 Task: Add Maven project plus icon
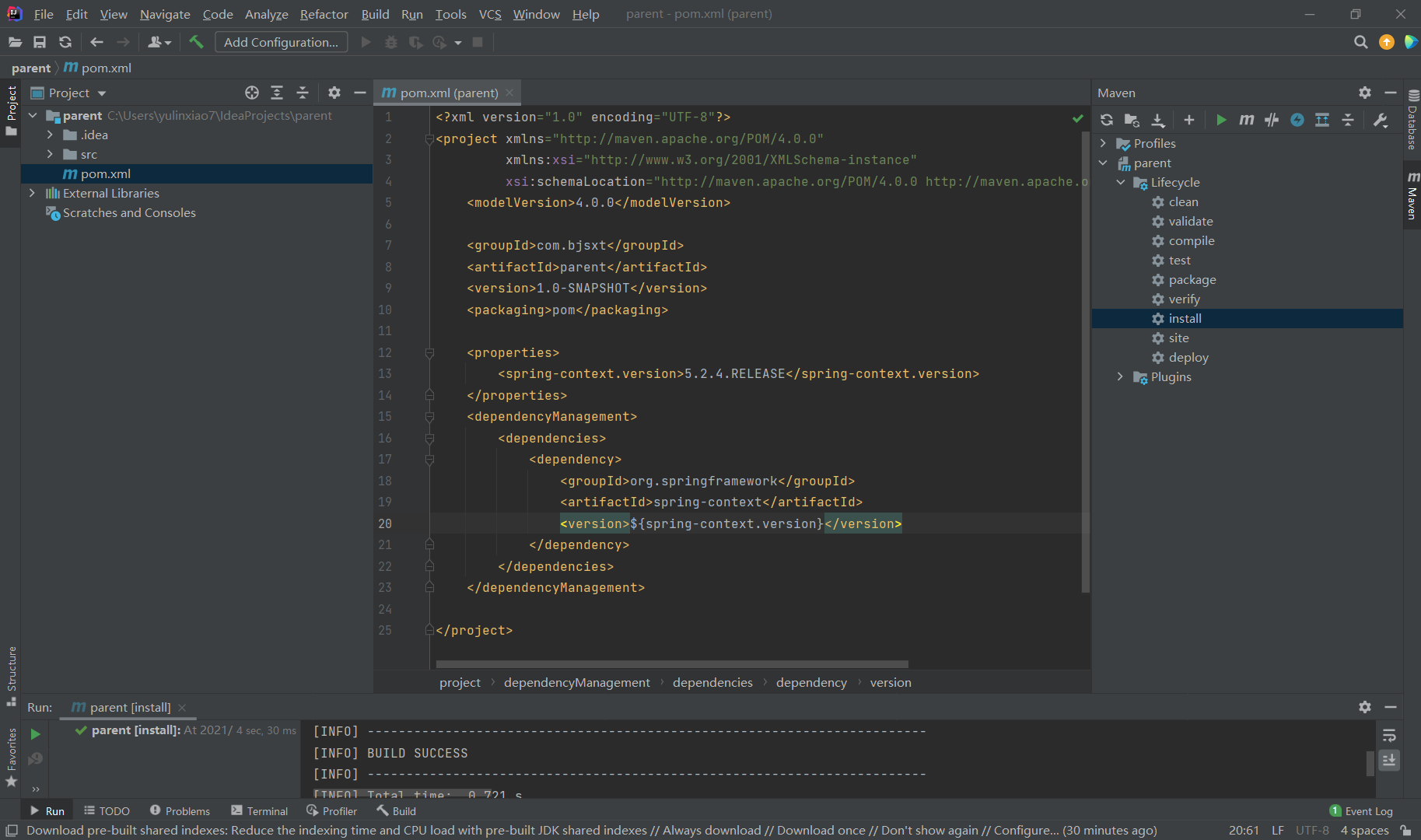(x=1189, y=120)
